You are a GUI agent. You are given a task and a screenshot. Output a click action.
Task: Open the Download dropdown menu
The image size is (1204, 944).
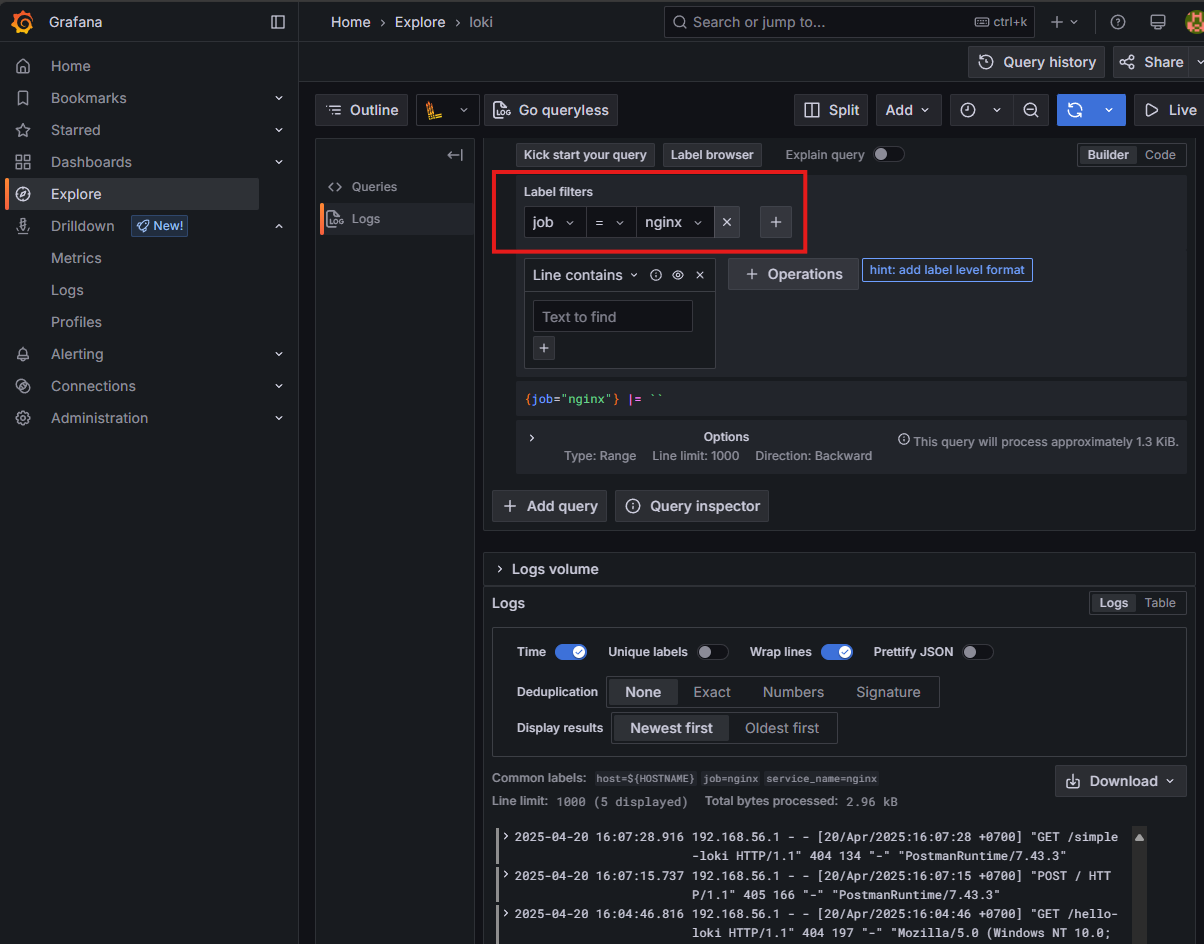[x=1120, y=781]
